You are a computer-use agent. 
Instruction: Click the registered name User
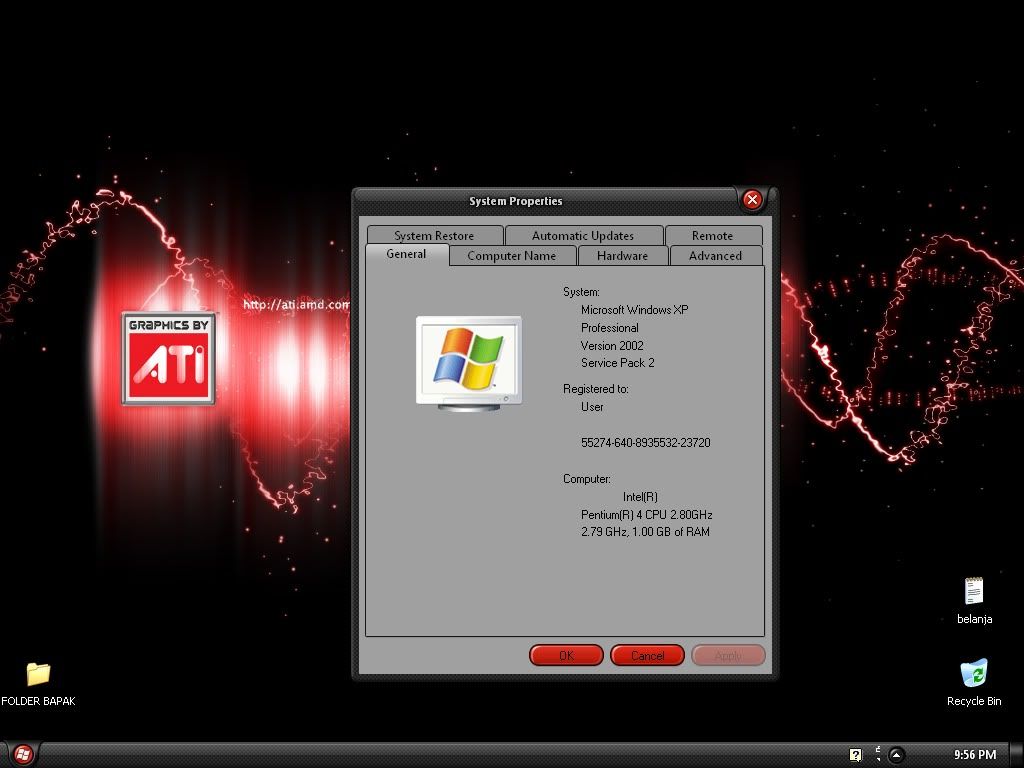[x=592, y=406]
